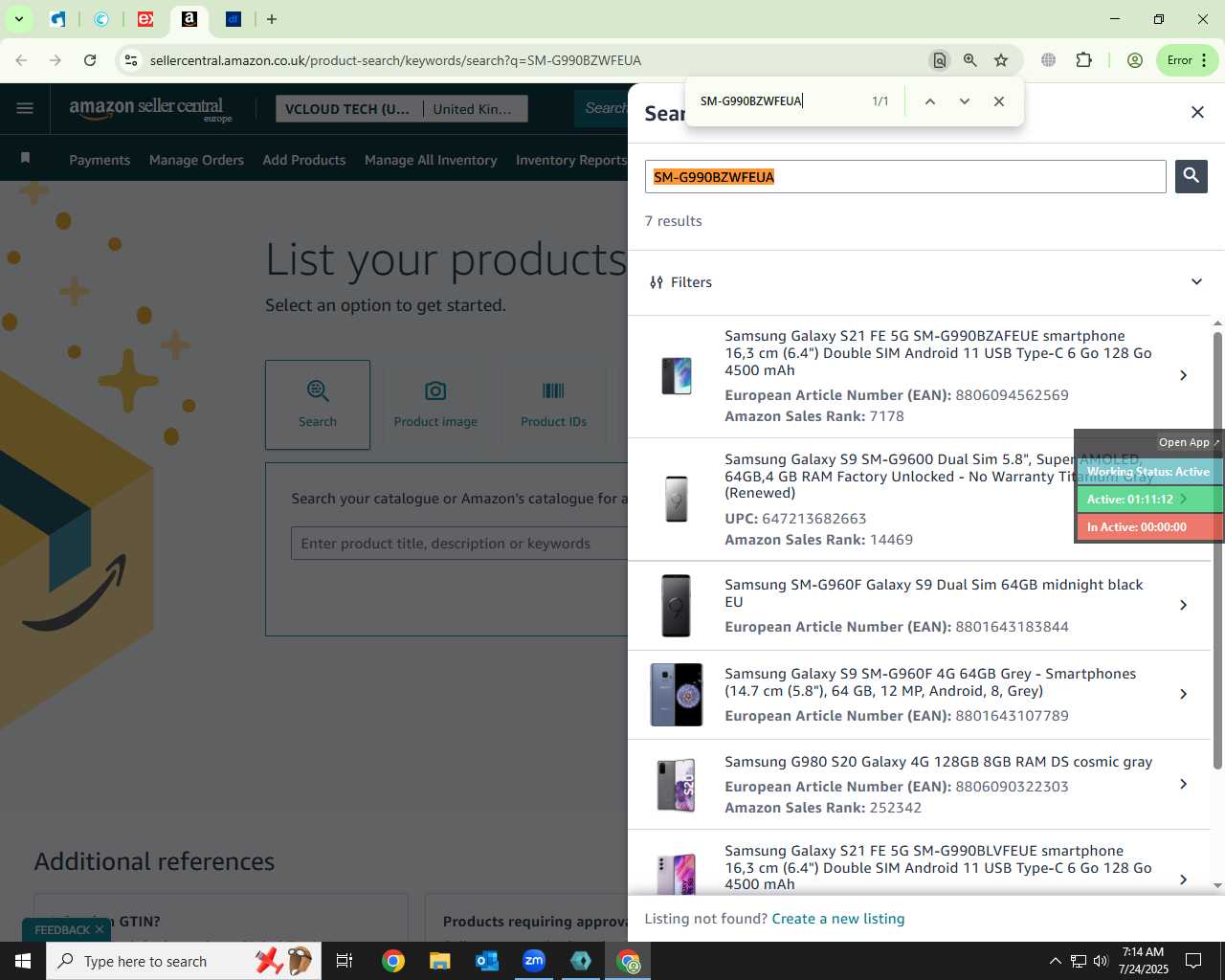The image size is (1225, 980).
Task: Switch to the first browser tab
Action: tap(58, 19)
